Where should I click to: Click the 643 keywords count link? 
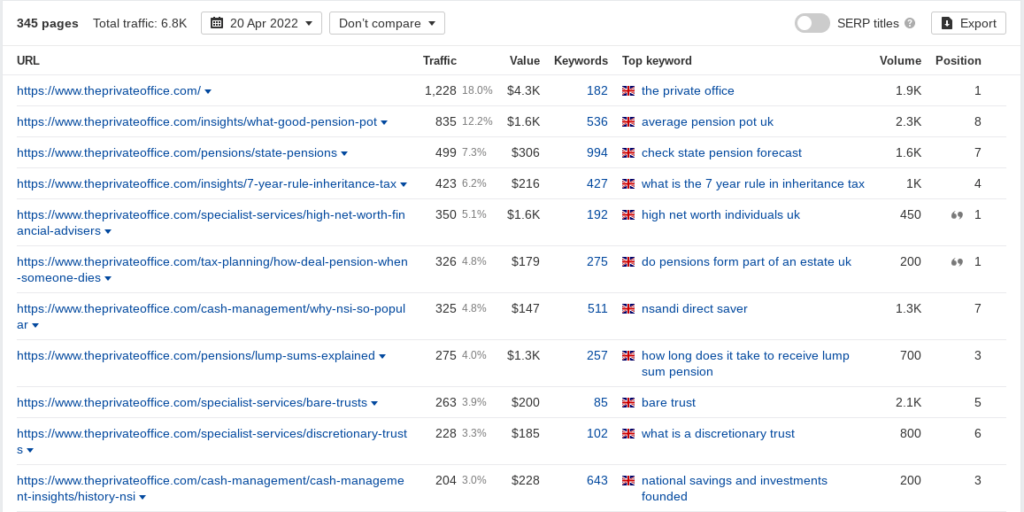coord(597,481)
